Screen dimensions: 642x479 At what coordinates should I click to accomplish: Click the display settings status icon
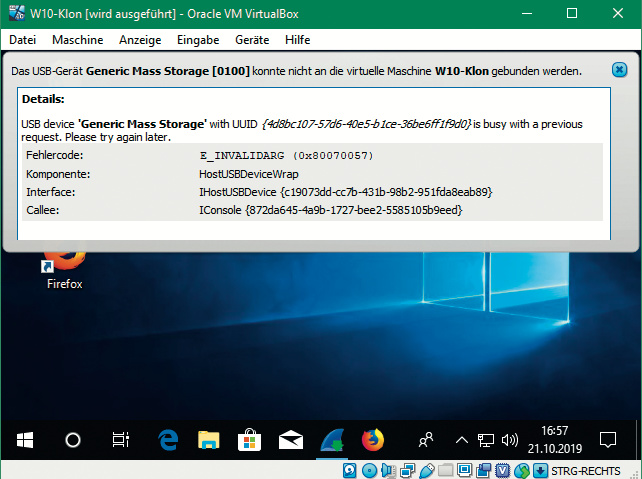pyautogui.click(x=465, y=469)
